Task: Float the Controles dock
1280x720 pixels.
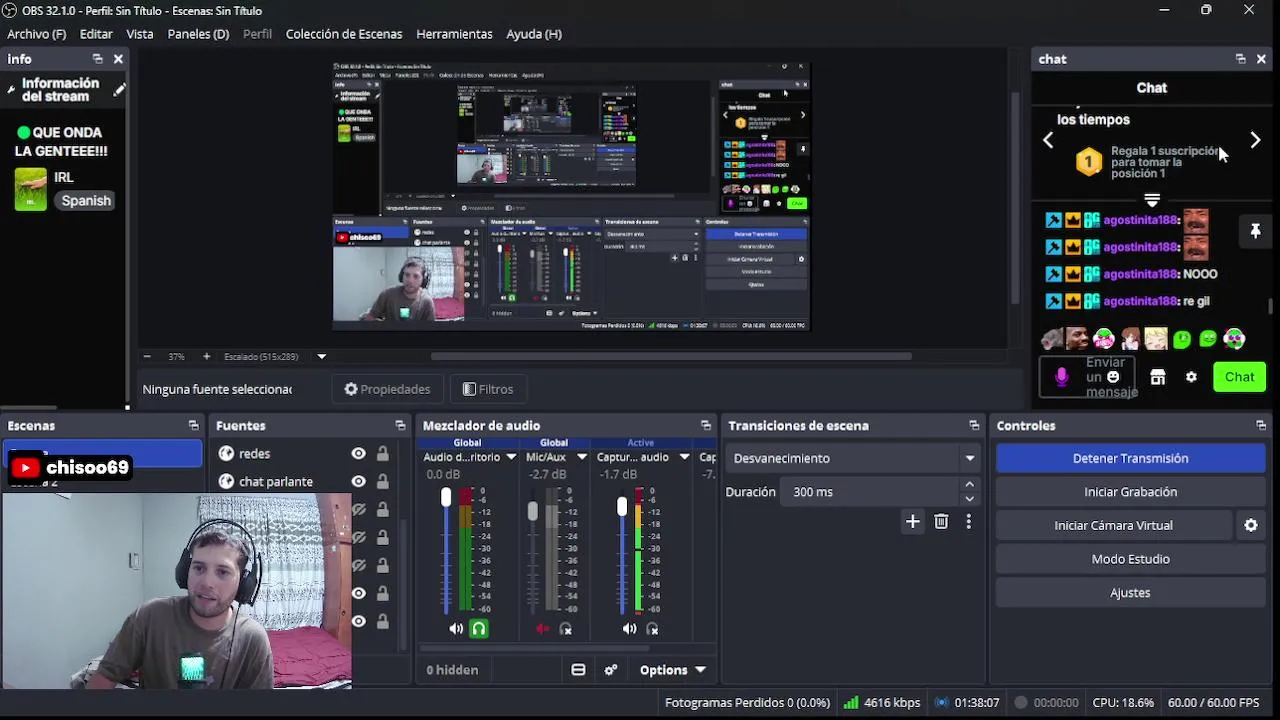Action: click(x=1261, y=425)
